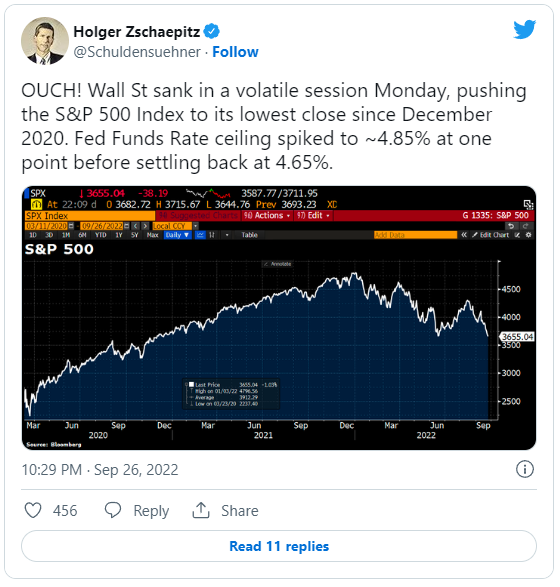
Task: Open the tweet info circle icon
Action: (524, 469)
